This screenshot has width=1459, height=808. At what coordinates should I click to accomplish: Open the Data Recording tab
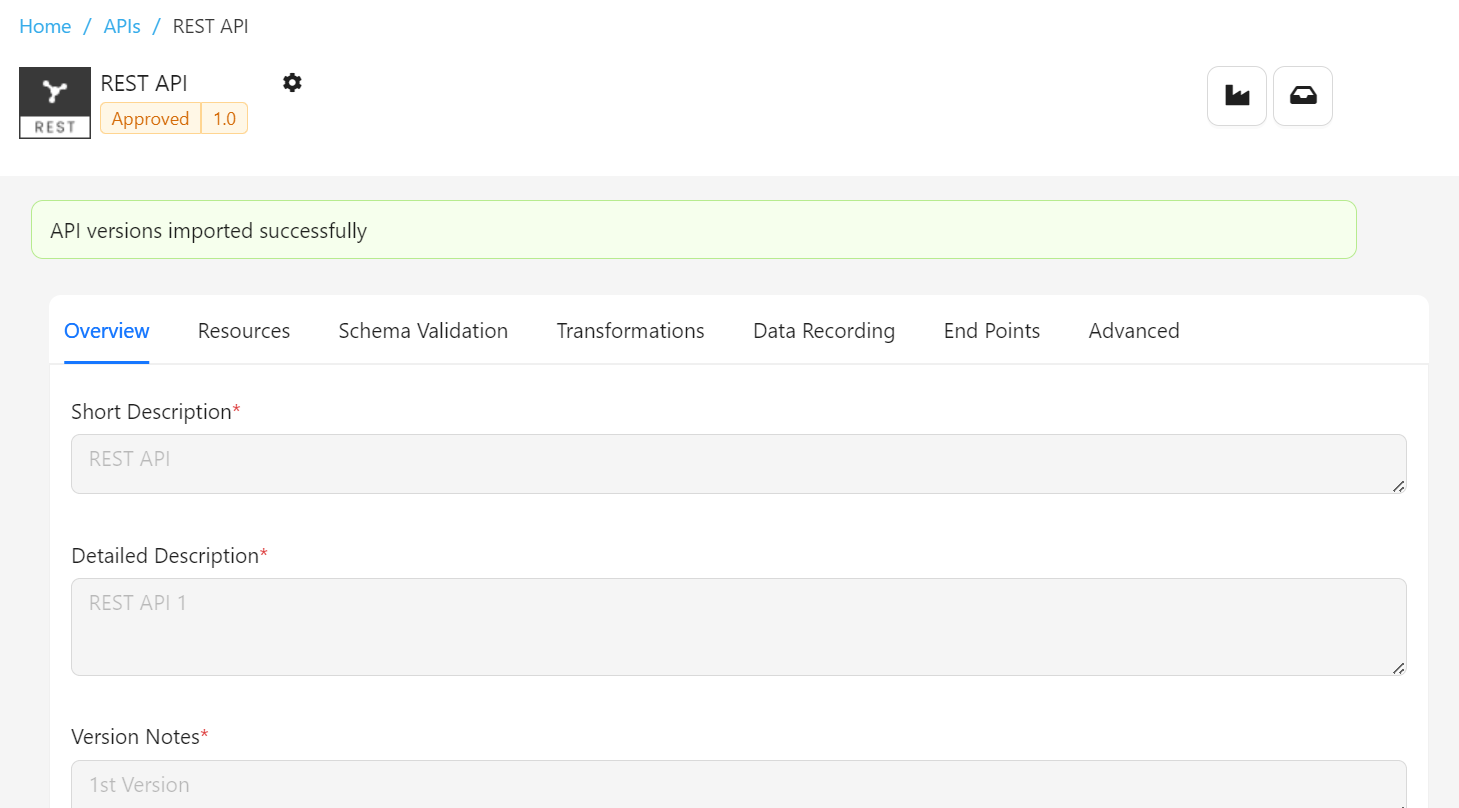824,331
